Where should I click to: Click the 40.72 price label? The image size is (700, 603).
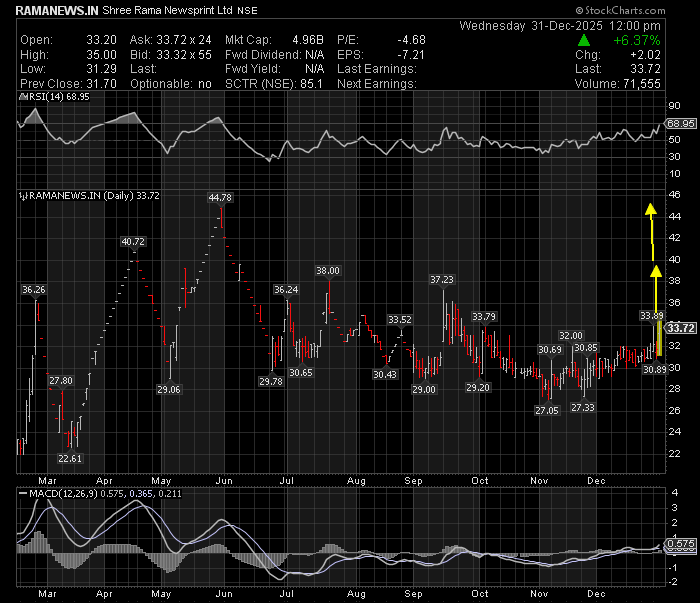click(133, 242)
